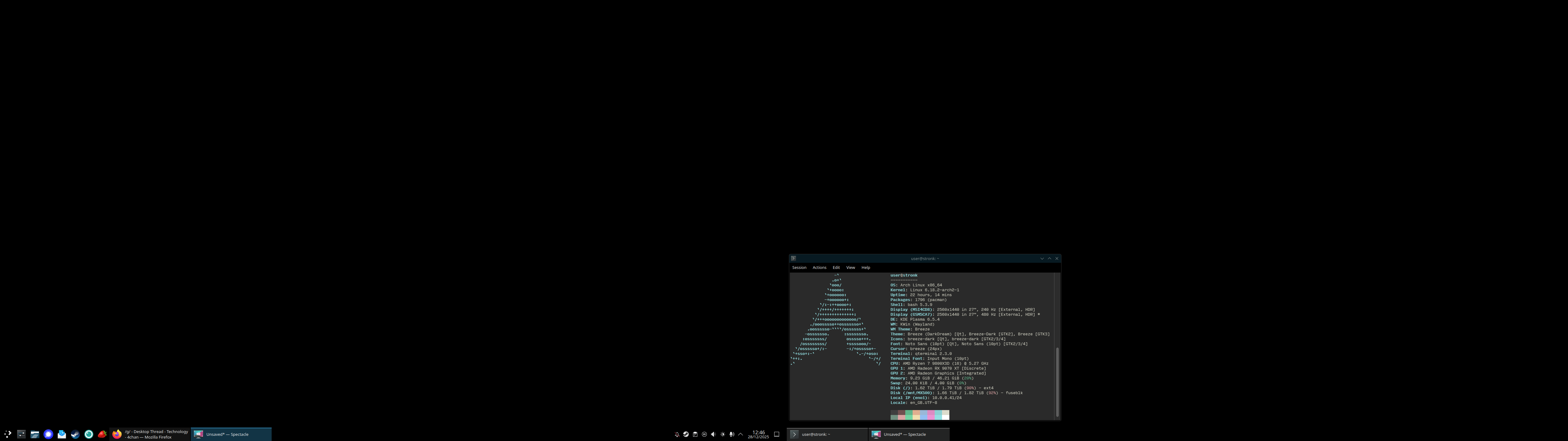The width and height of the screenshot is (1568, 441).
Task: Open the Signal messenger icon
Action: tap(48, 434)
